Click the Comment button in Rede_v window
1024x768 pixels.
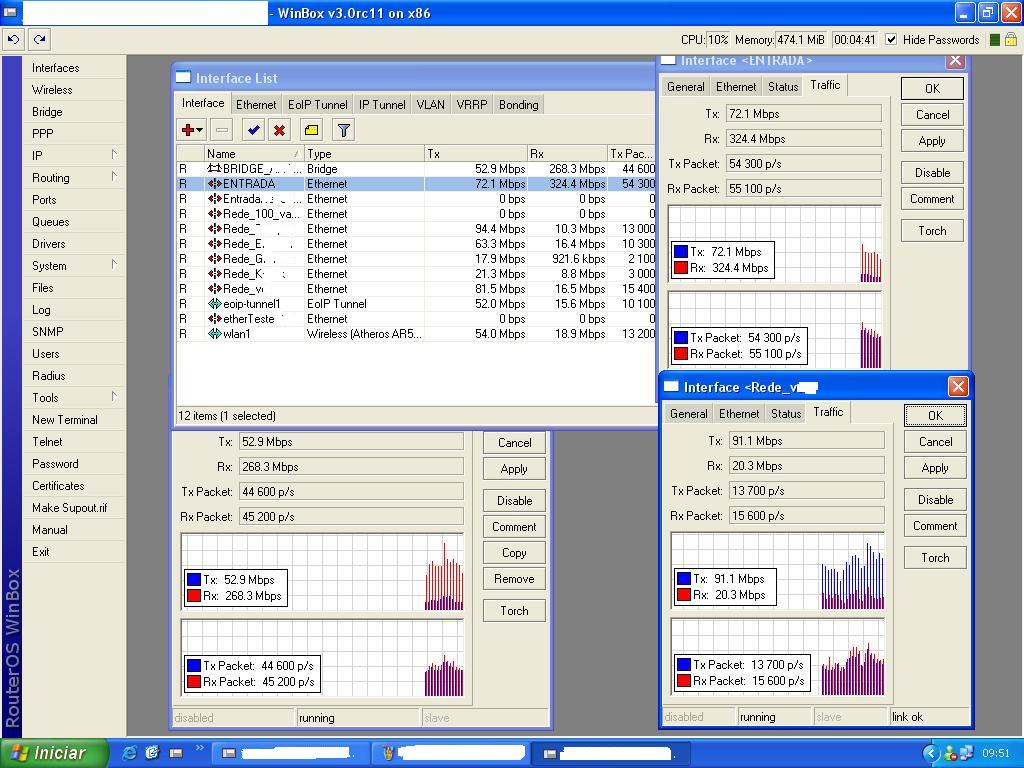click(935, 526)
